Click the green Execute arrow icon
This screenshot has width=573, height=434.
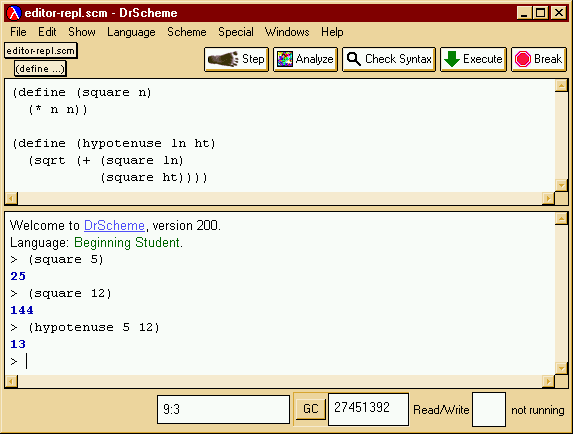(452, 59)
